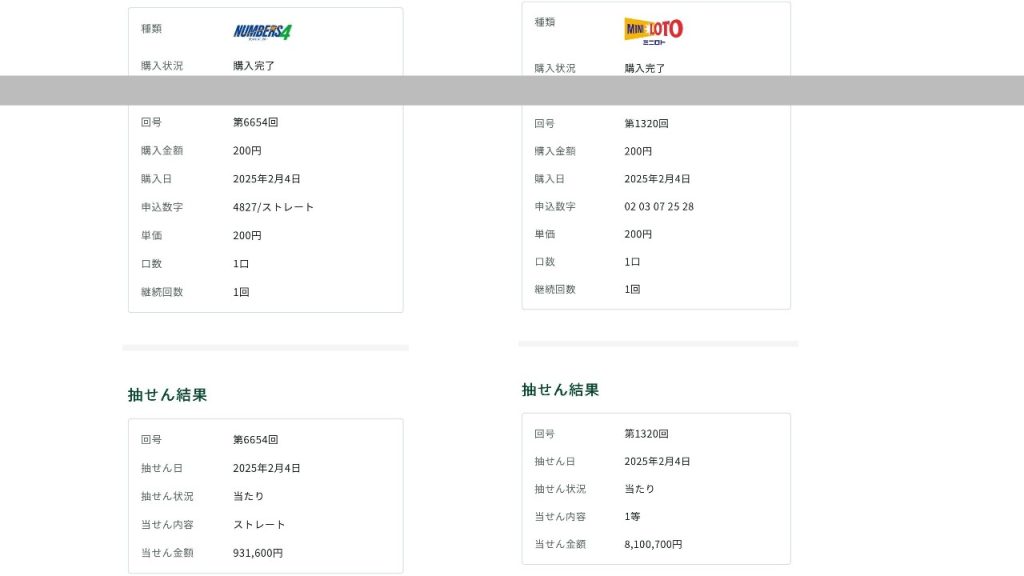The image size is (1024, 576).
Task: Click 第6654回 in the Numbers4 purchase details
Action: tap(255, 122)
